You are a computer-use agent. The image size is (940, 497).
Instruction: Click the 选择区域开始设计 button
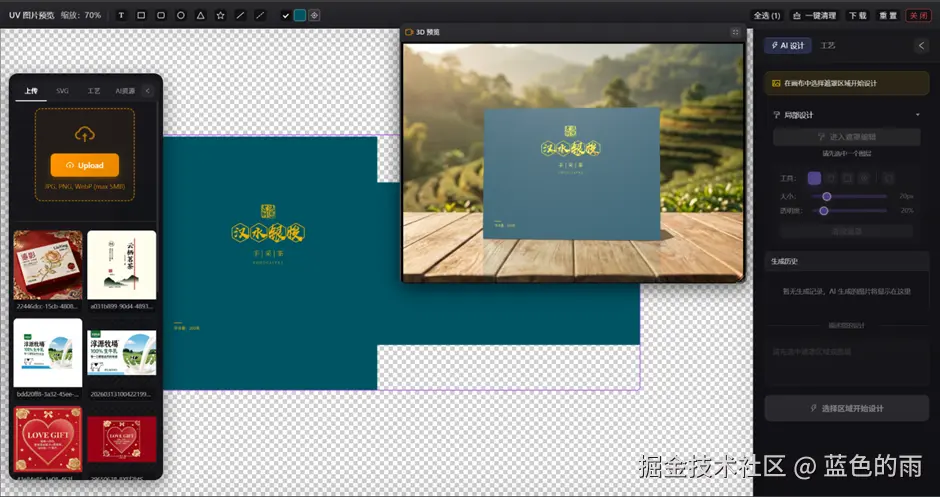pyautogui.click(x=846, y=408)
